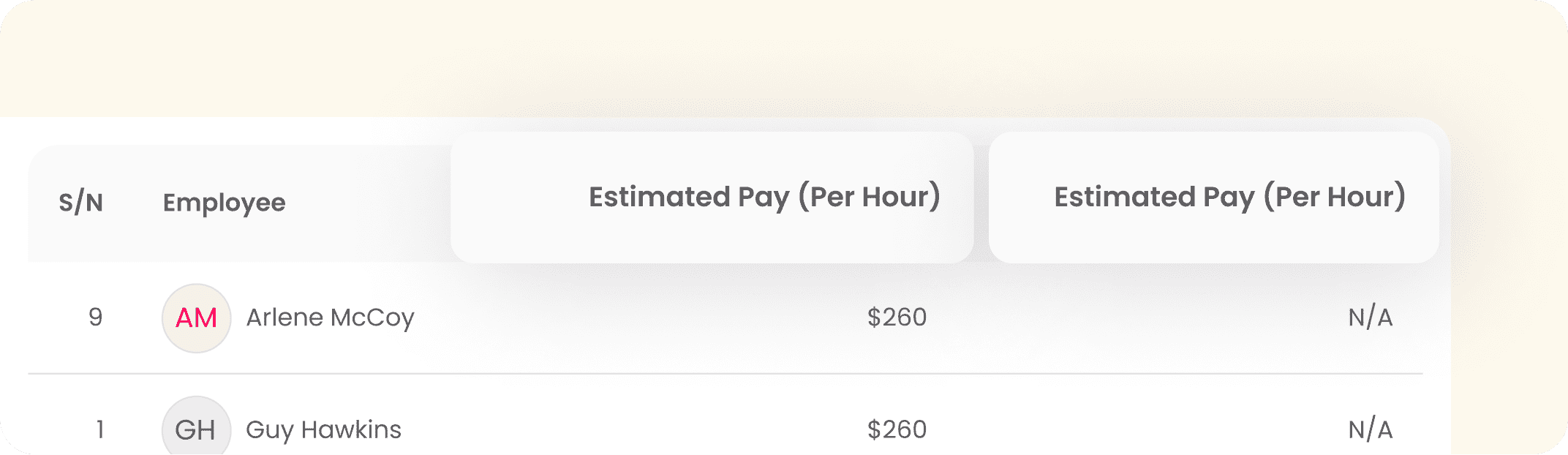Click the N/A value in Guy Hawkins' row
The height and width of the screenshot is (455, 1568).
point(1370,429)
